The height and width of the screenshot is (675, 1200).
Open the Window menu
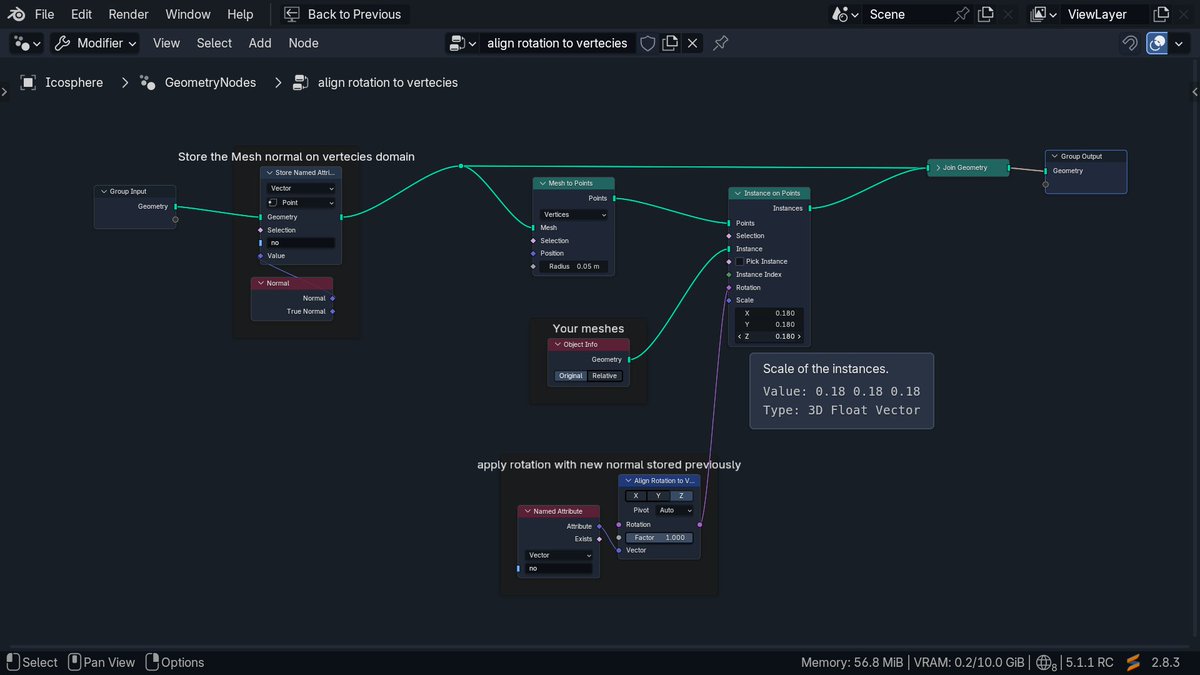188,14
